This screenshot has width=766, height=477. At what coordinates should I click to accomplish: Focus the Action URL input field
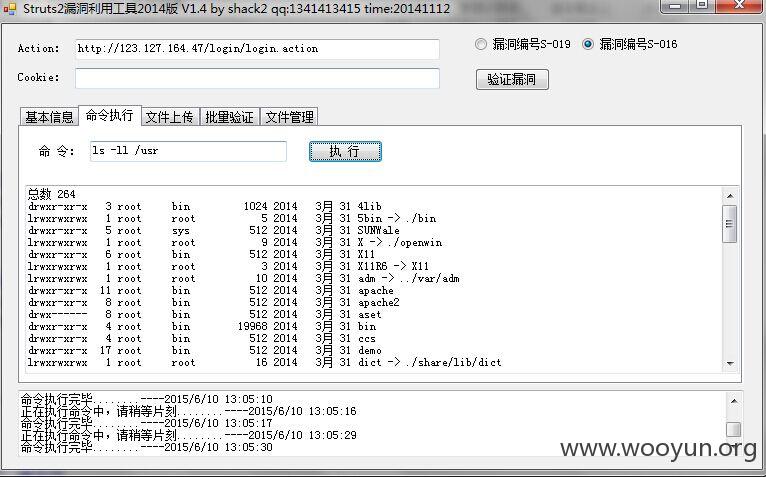tap(257, 49)
